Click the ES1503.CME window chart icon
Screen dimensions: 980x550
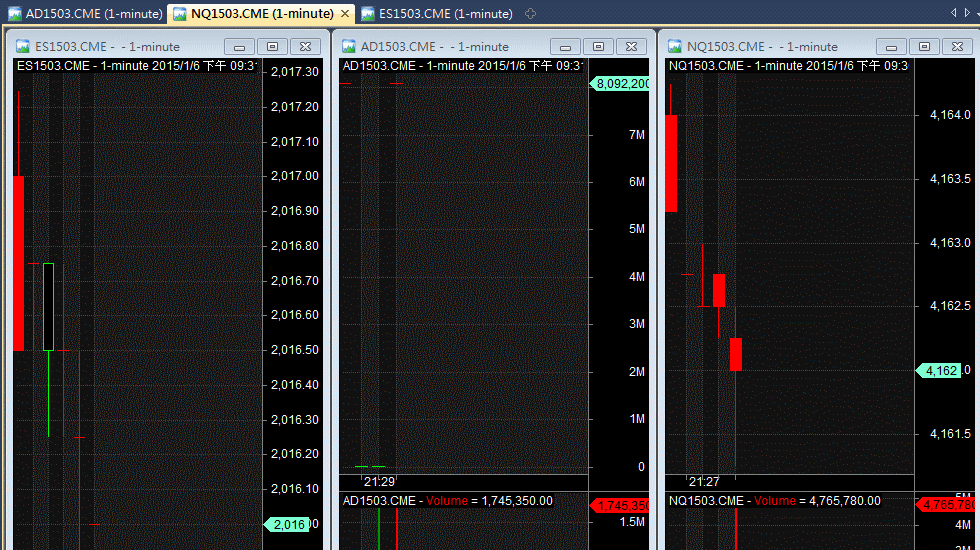(x=23, y=46)
